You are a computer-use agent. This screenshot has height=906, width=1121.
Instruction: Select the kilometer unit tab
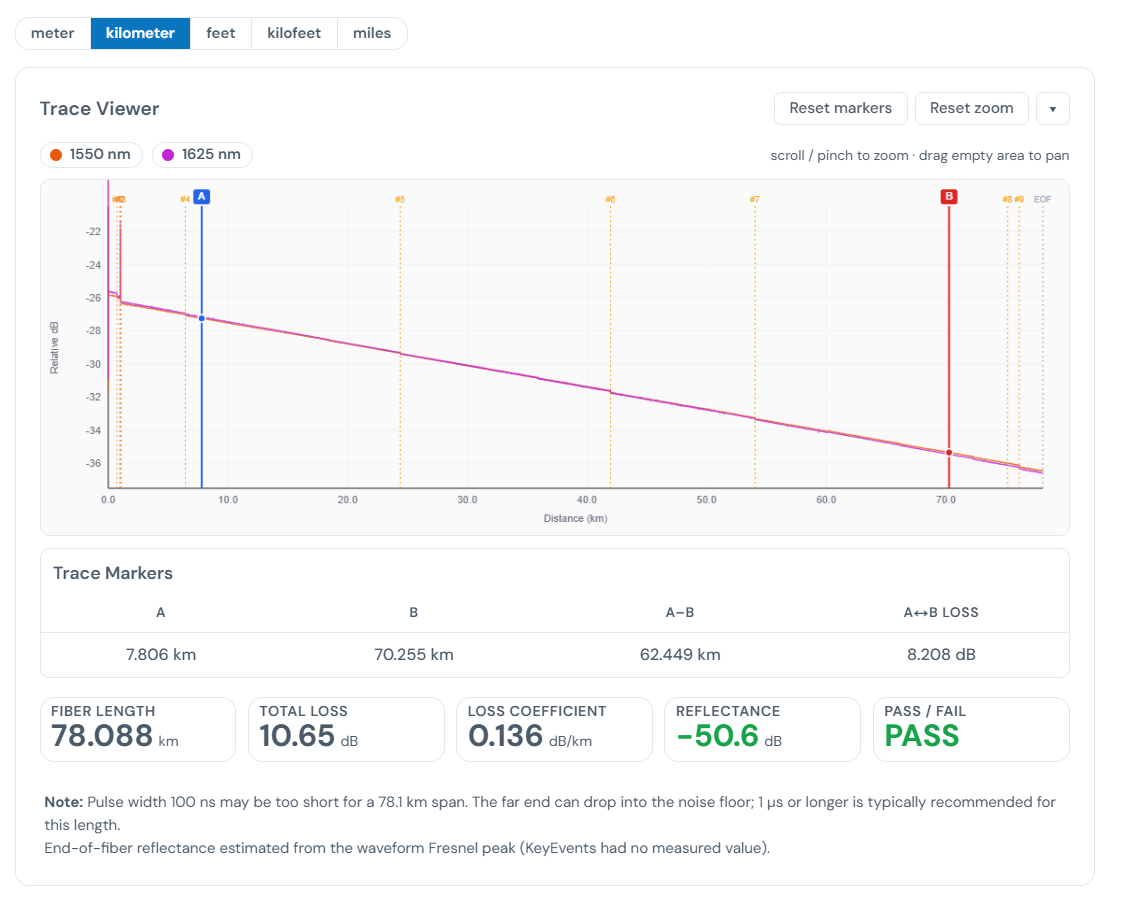click(140, 34)
